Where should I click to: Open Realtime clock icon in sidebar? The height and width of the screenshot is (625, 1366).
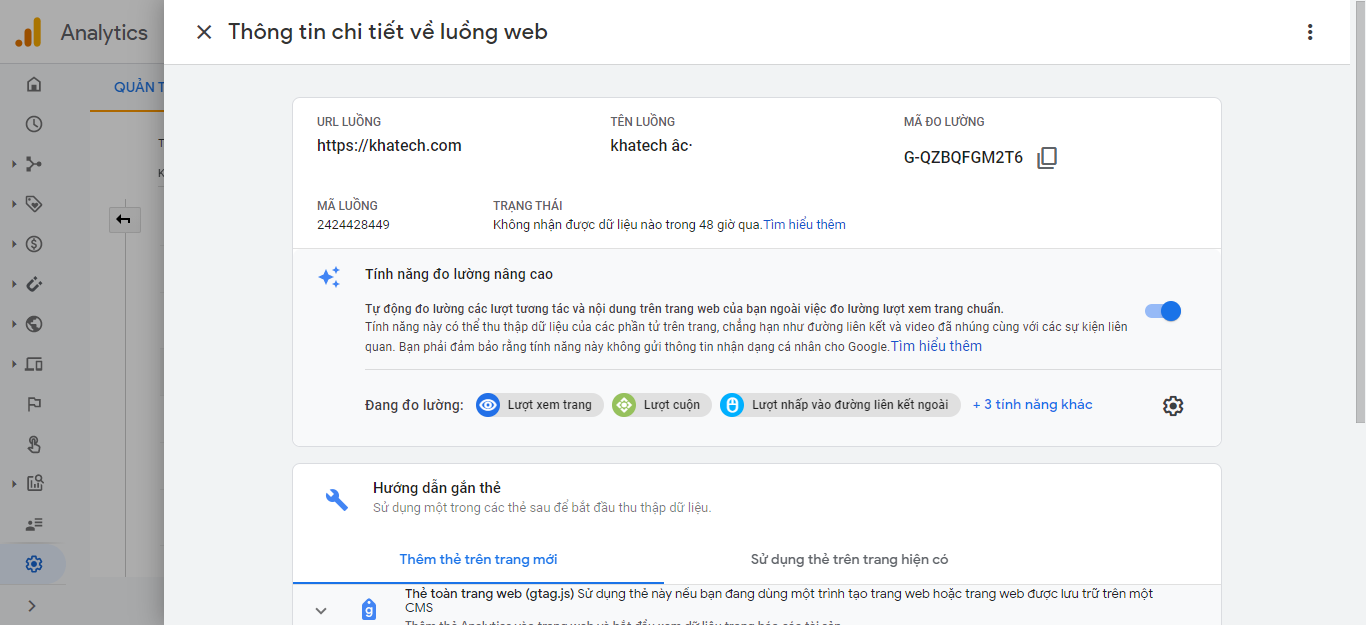click(x=34, y=124)
